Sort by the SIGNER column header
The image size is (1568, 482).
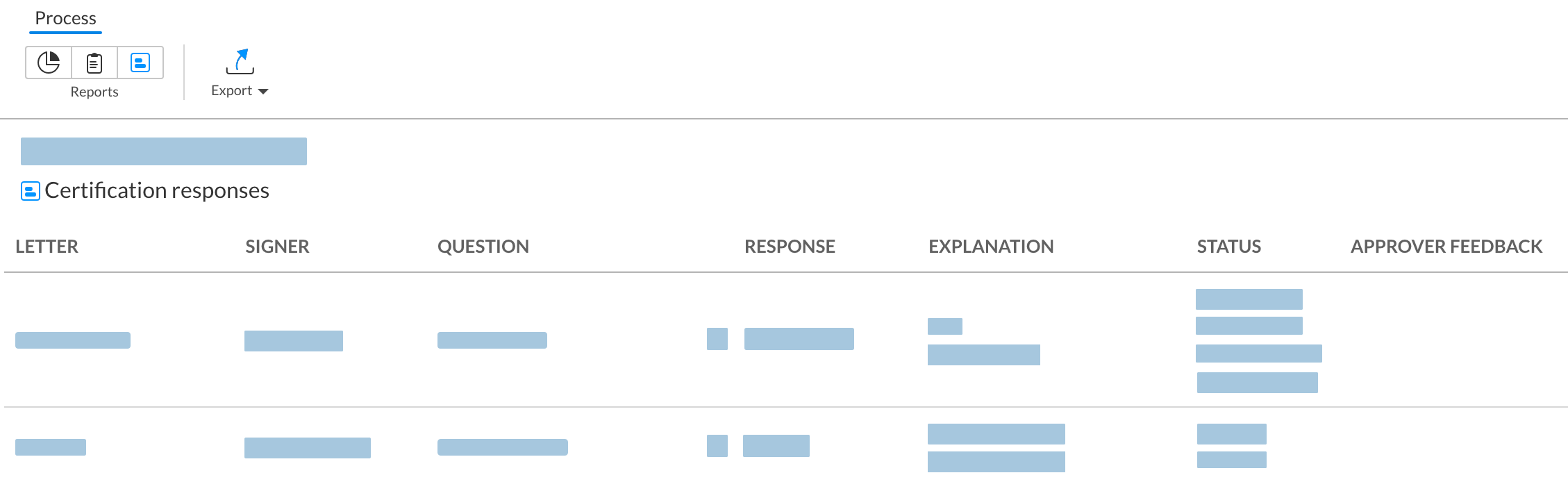[277, 247]
